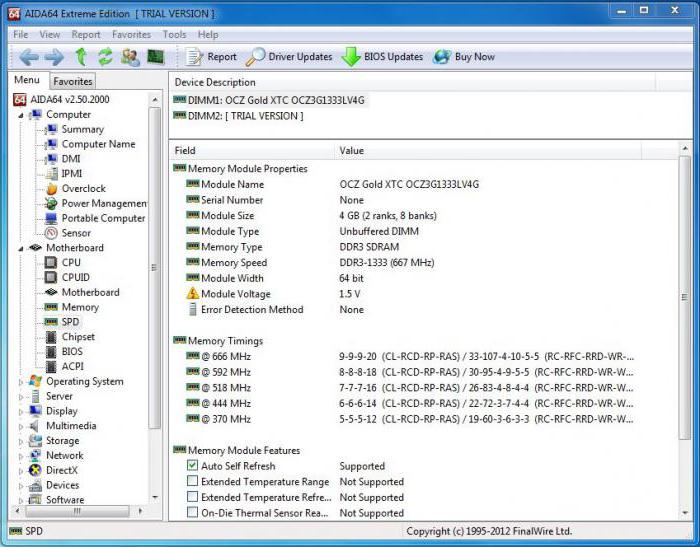700x547 pixels.
Task: Open Report from the toolbar
Action: (211, 57)
